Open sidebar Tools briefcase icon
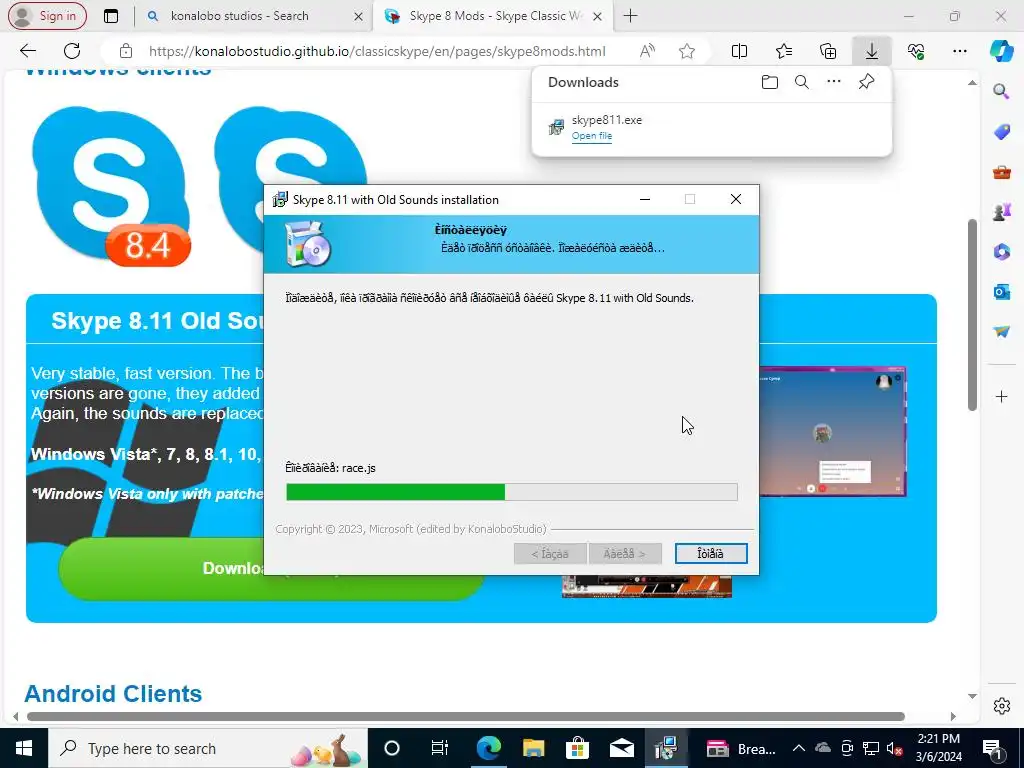This screenshot has height=768, width=1024. tap(1001, 172)
